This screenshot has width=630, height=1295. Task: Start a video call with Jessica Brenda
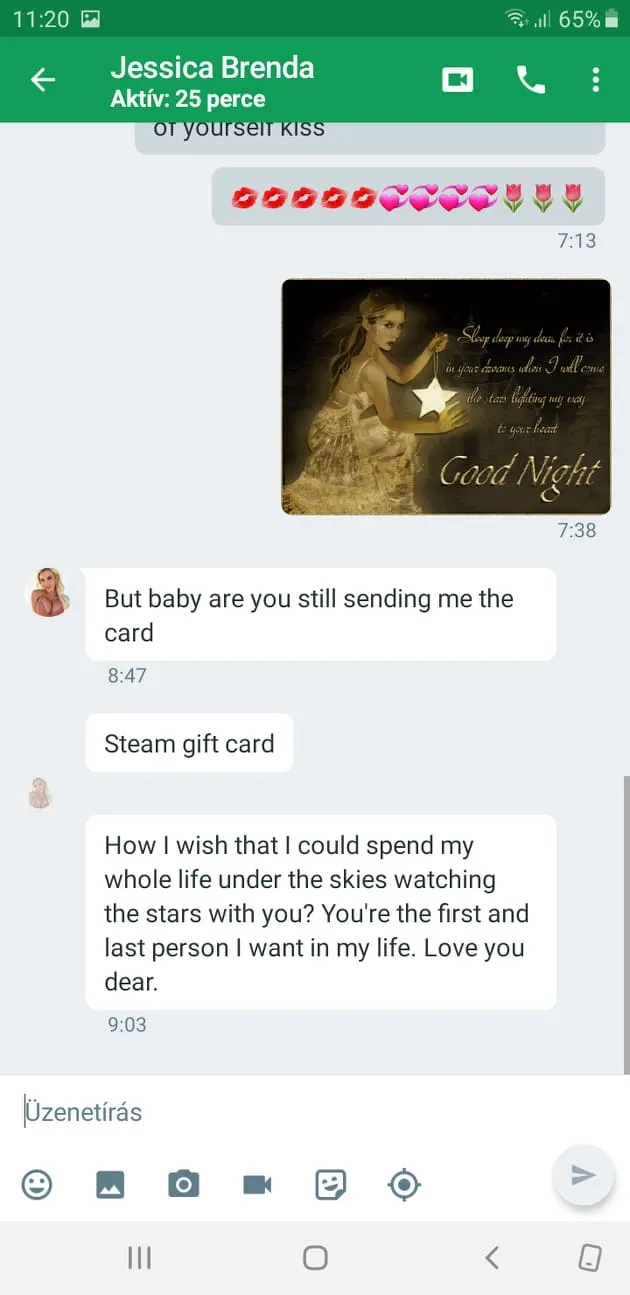(458, 80)
